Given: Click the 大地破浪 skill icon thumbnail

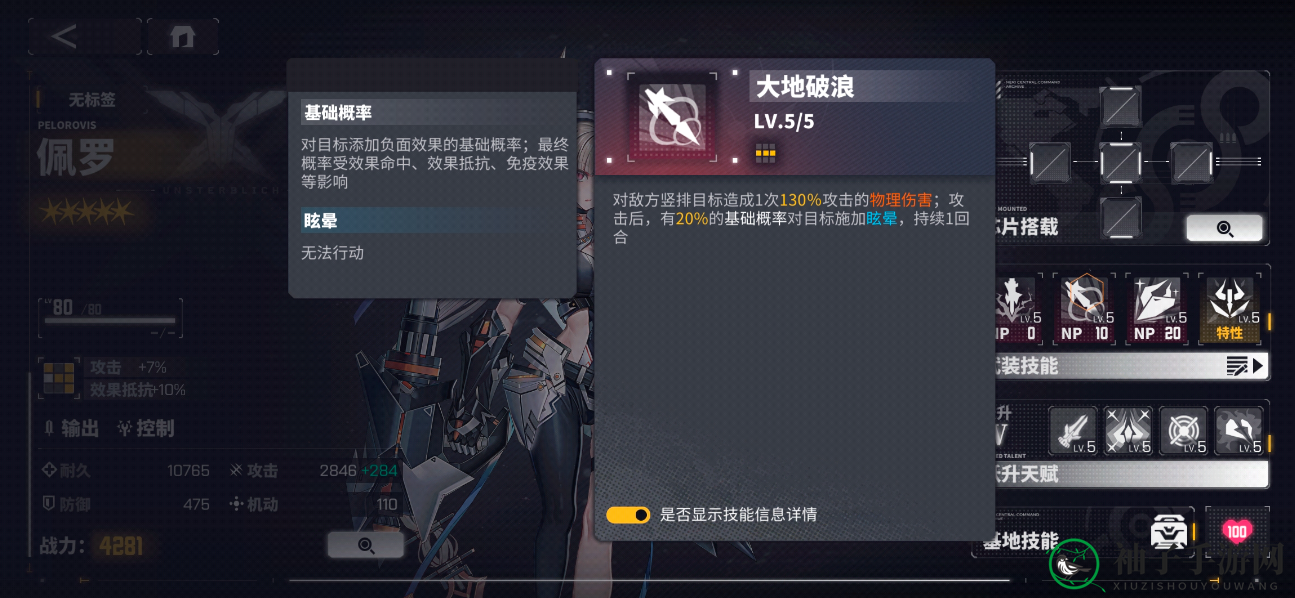Looking at the screenshot, I should 671,117.
